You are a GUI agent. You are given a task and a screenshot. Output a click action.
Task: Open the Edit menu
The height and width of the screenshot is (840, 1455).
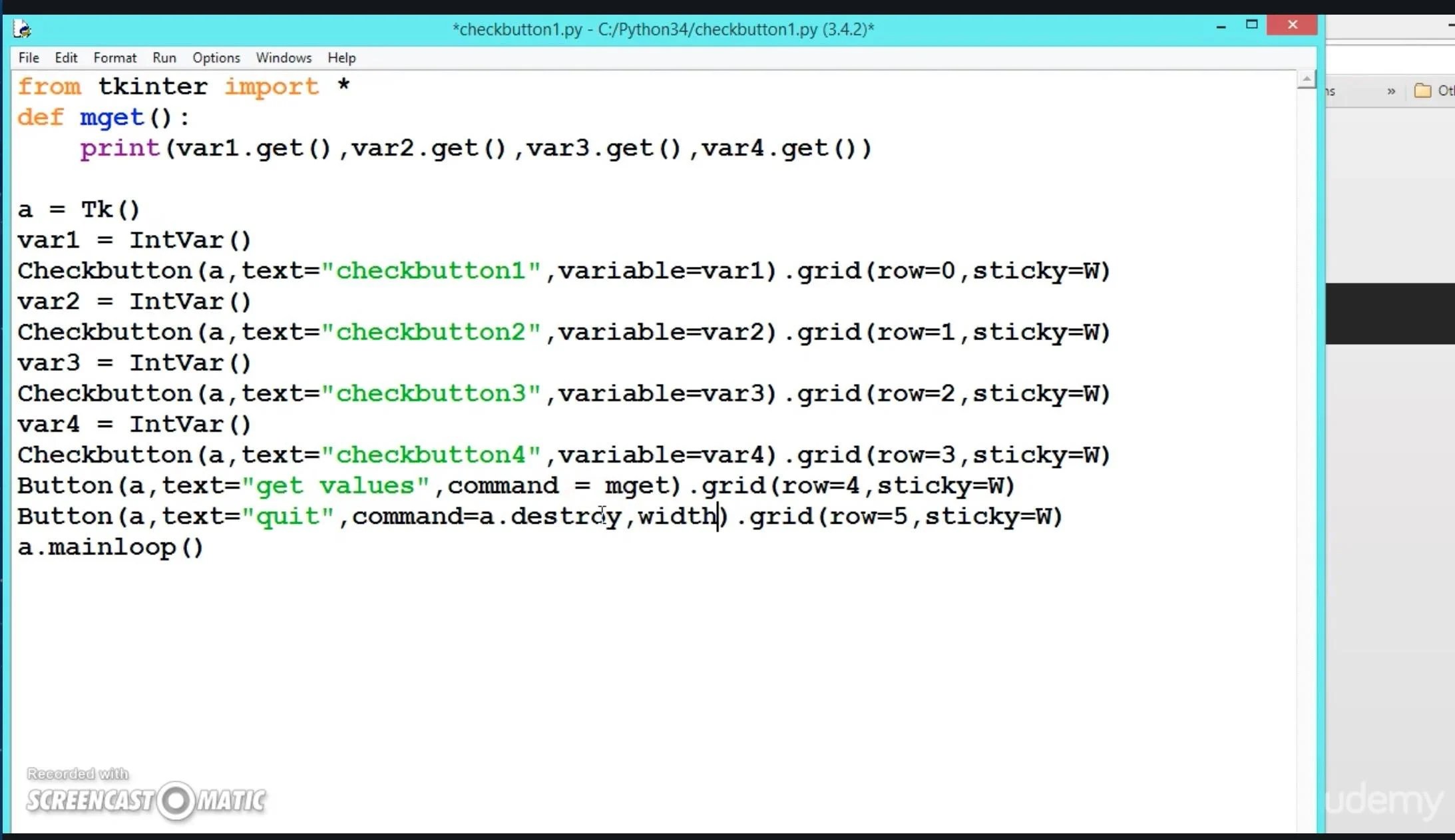pyautogui.click(x=66, y=58)
